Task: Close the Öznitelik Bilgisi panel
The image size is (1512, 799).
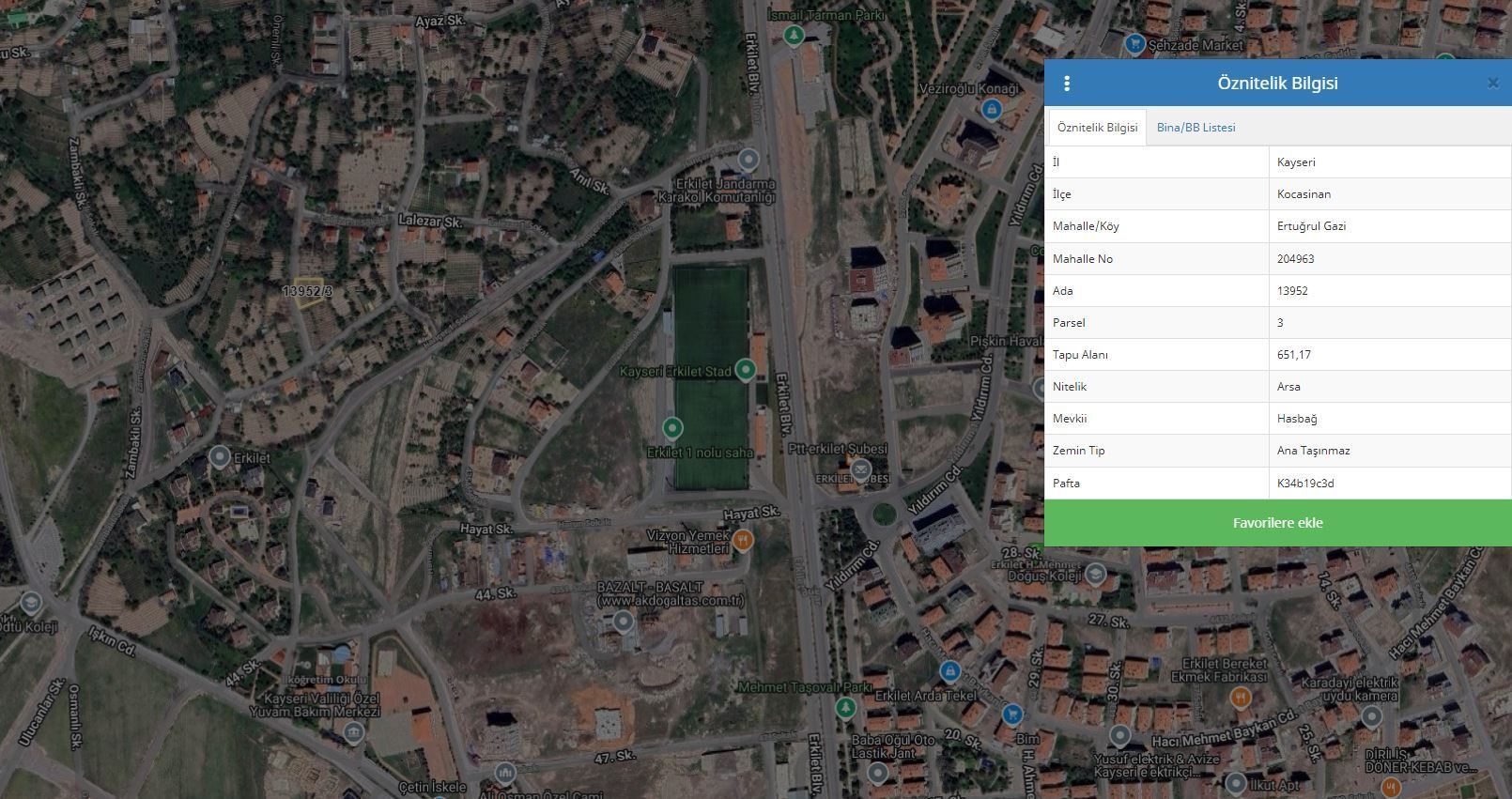Action: 1492,84
